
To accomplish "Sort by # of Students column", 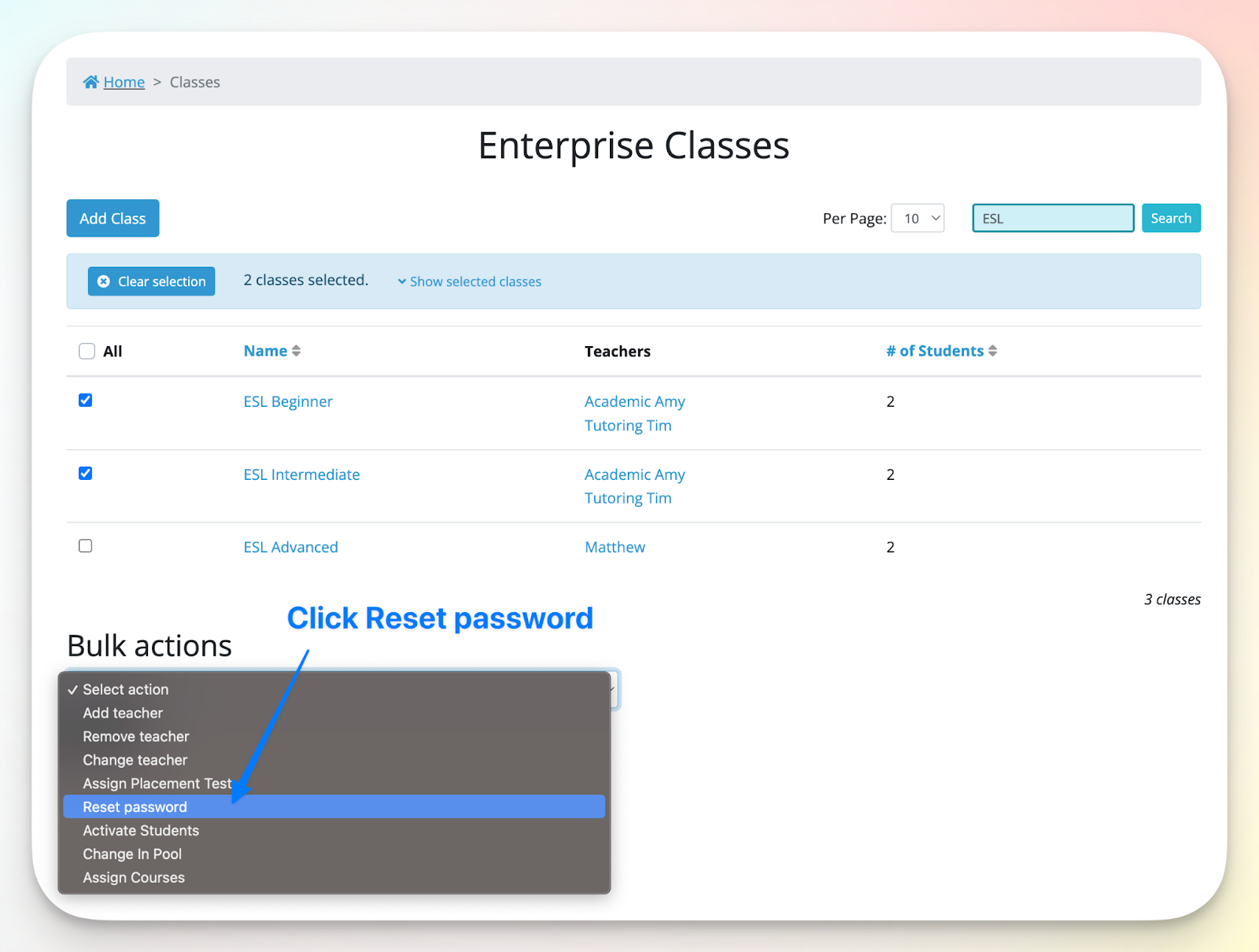I will pyautogui.click(x=935, y=351).
